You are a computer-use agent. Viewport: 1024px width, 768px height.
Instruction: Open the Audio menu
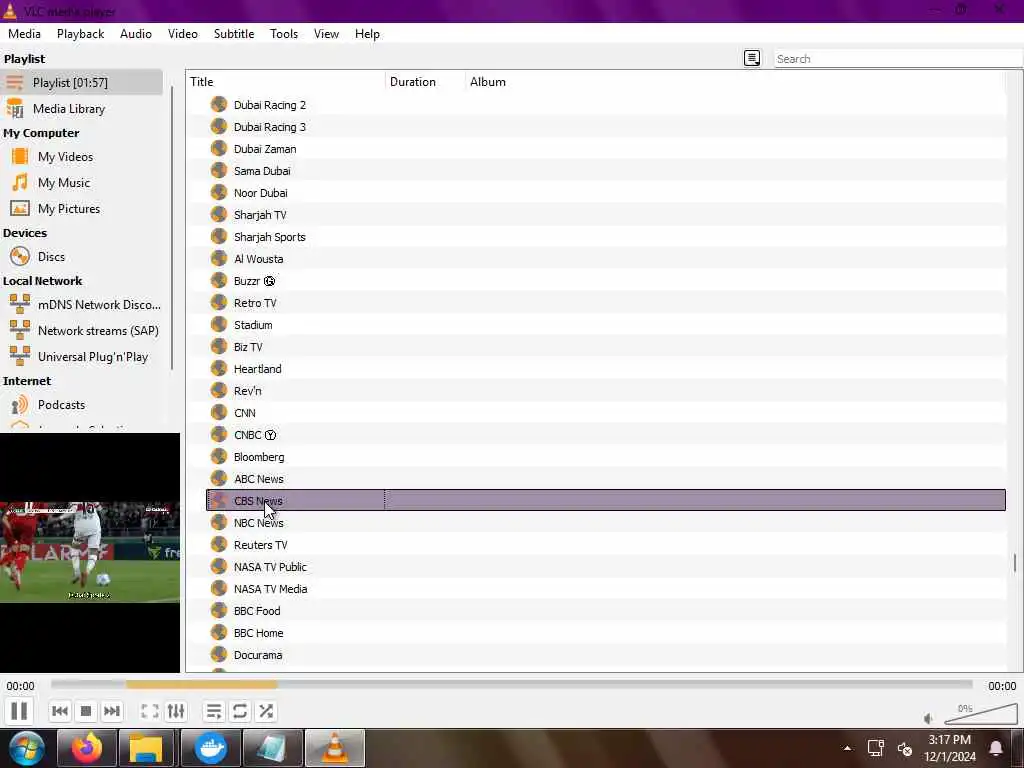tap(136, 34)
